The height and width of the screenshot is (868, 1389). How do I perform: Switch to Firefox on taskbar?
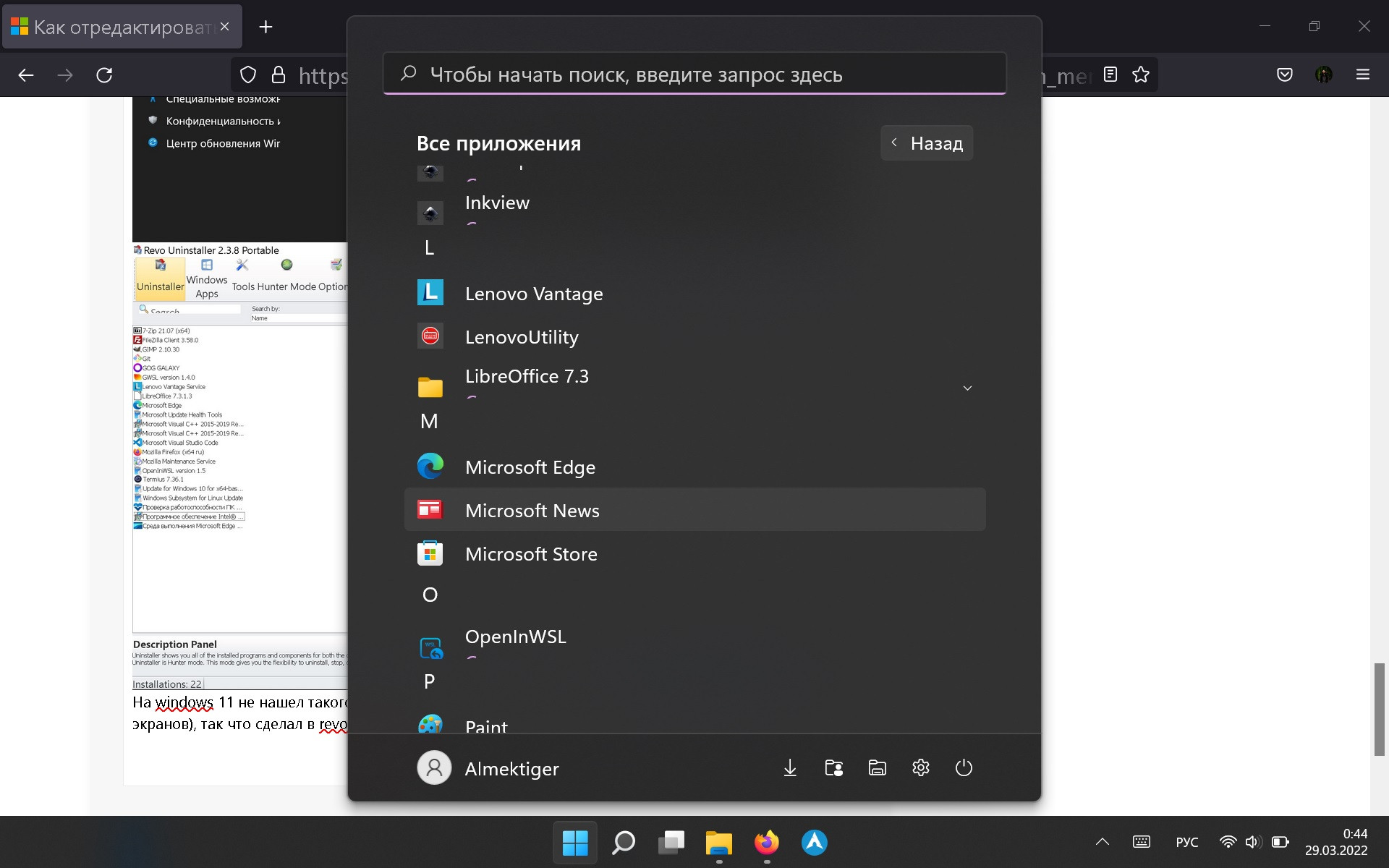coord(767,843)
